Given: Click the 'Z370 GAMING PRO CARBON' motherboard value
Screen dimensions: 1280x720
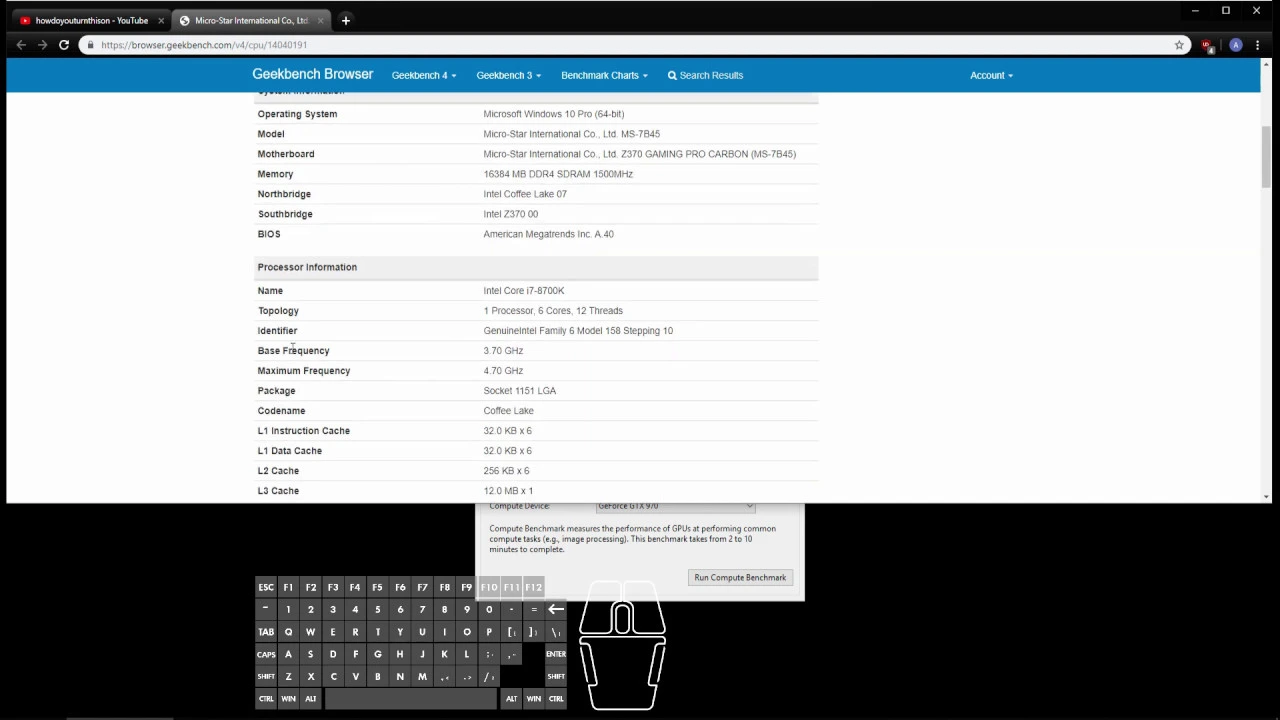Looking at the screenshot, I should pyautogui.click(x=639, y=154).
